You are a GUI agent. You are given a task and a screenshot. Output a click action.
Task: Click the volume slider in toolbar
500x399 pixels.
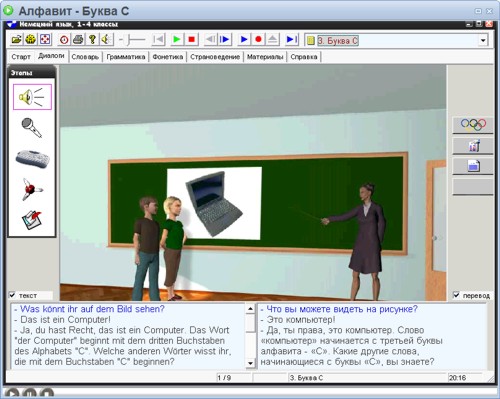point(133,40)
